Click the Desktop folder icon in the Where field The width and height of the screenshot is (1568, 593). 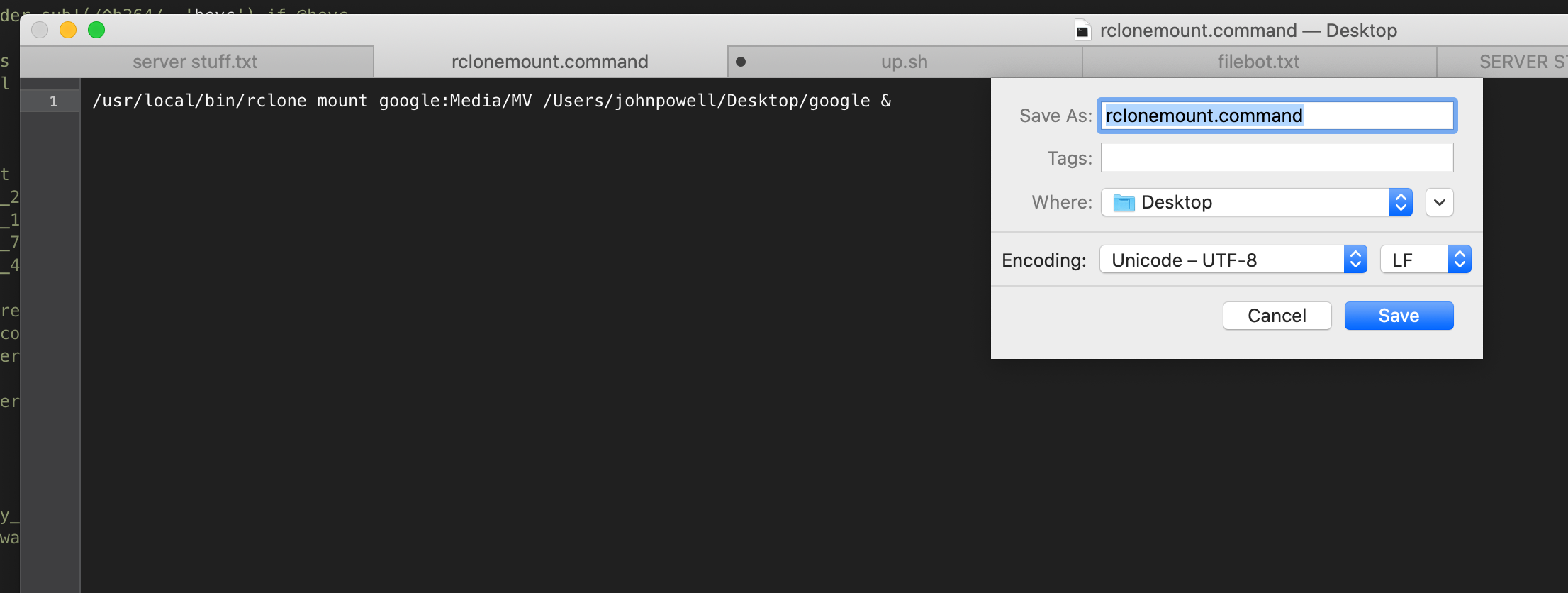click(1124, 203)
